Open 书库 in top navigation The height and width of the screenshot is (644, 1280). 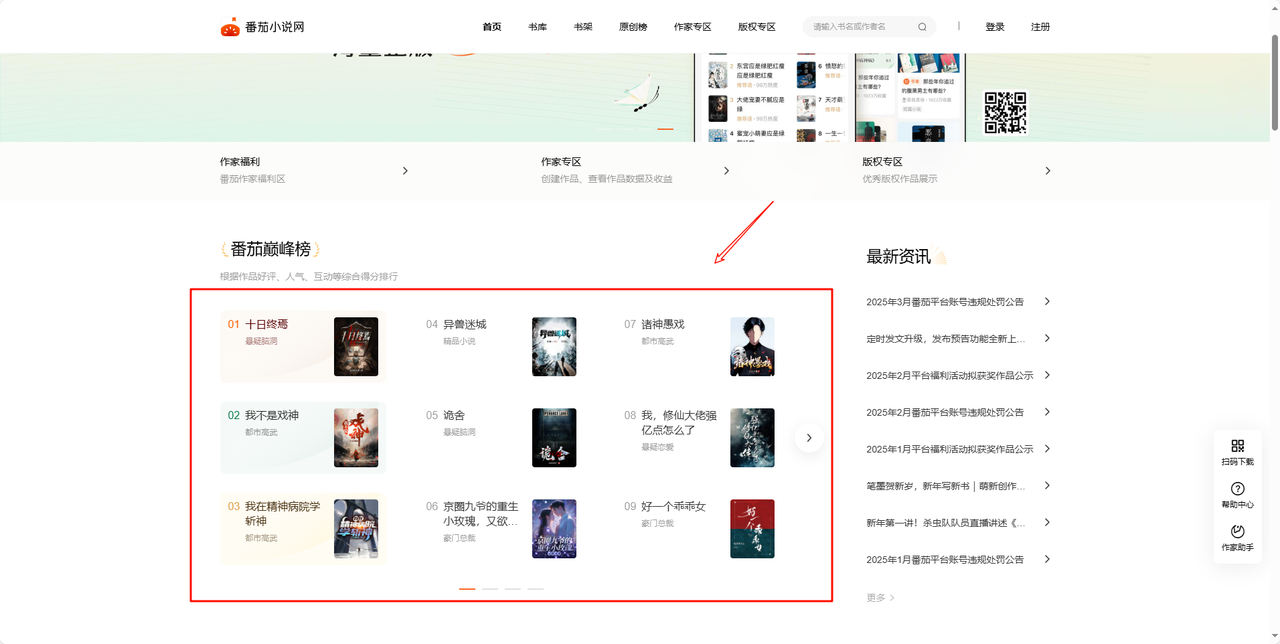point(537,27)
